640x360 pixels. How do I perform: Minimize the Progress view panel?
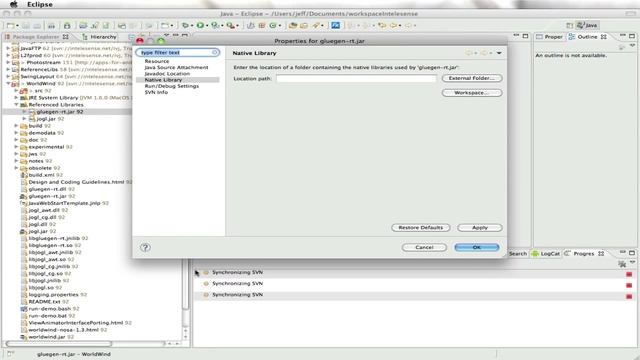pos(622,253)
